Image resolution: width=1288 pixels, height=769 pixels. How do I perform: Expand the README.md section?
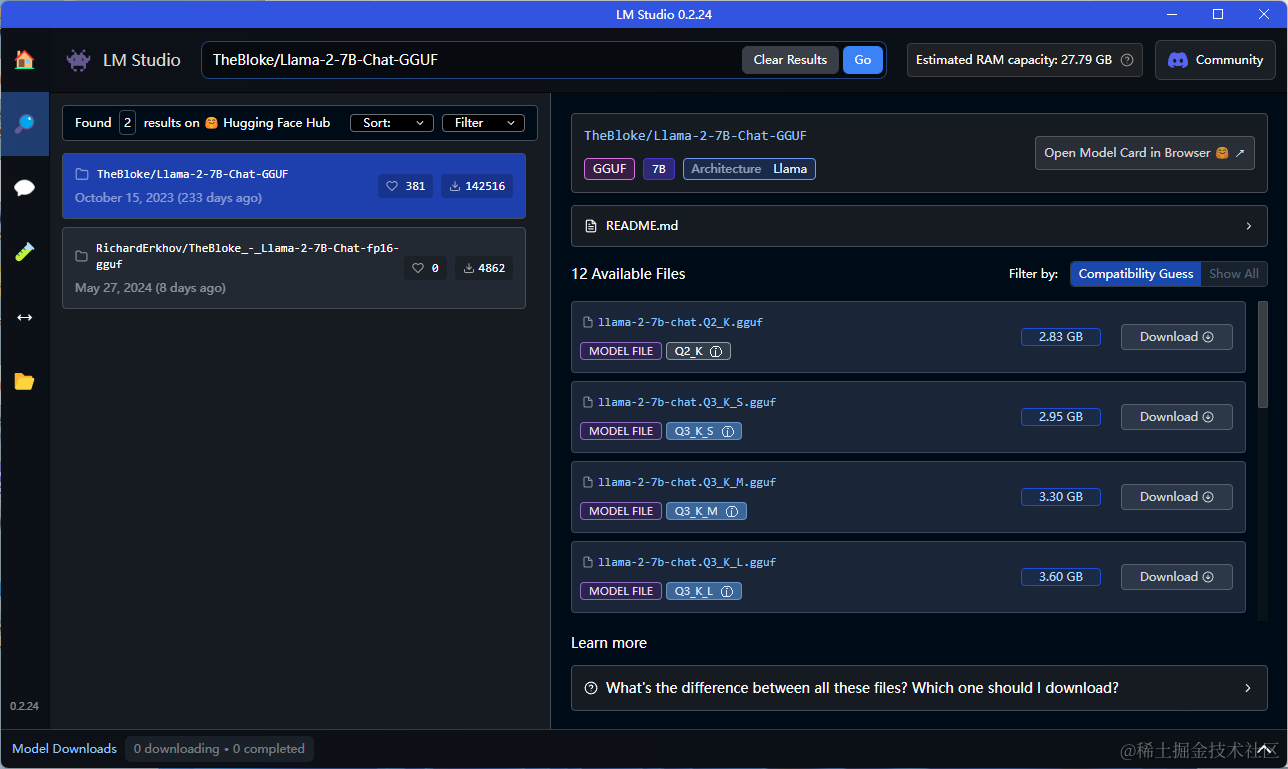click(918, 226)
